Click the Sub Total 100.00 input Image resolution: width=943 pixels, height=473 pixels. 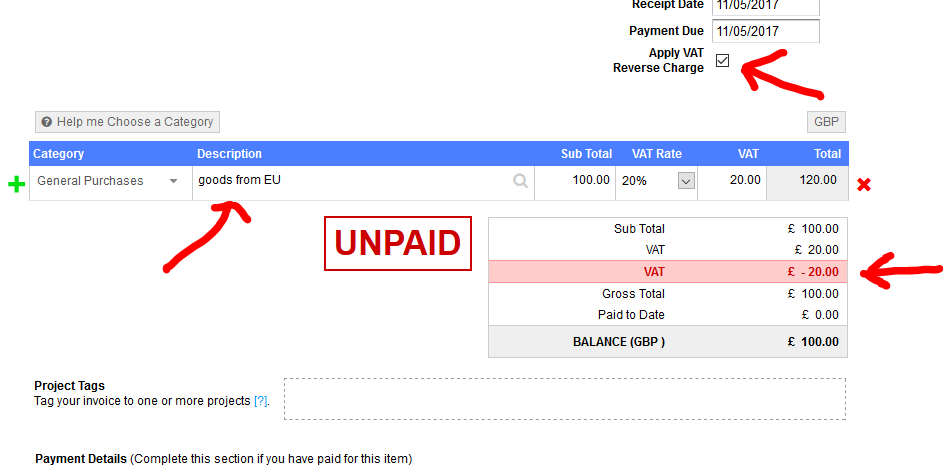pyautogui.click(x=575, y=182)
